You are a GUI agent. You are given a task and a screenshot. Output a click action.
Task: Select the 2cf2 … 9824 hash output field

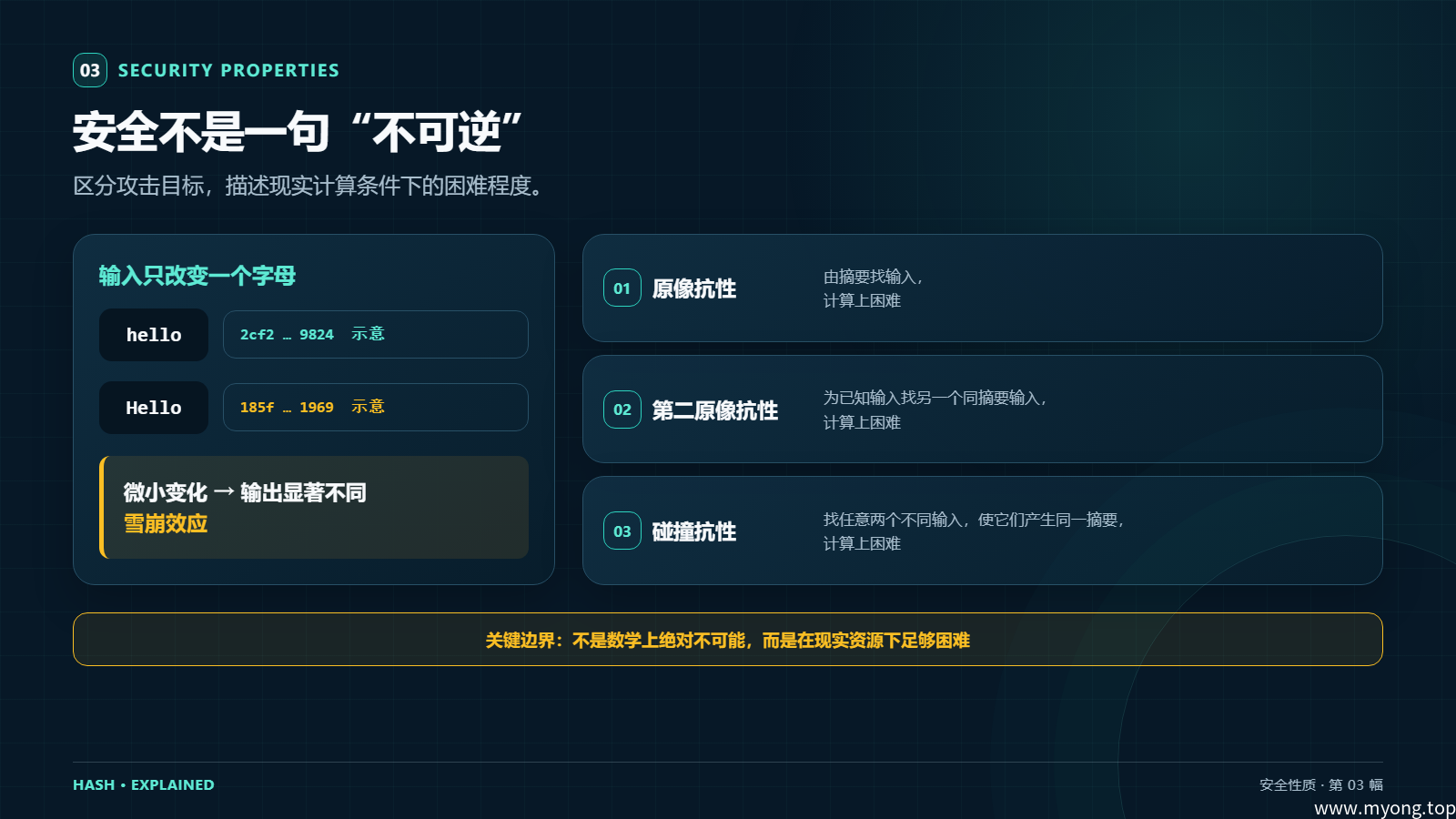point(376,335)
